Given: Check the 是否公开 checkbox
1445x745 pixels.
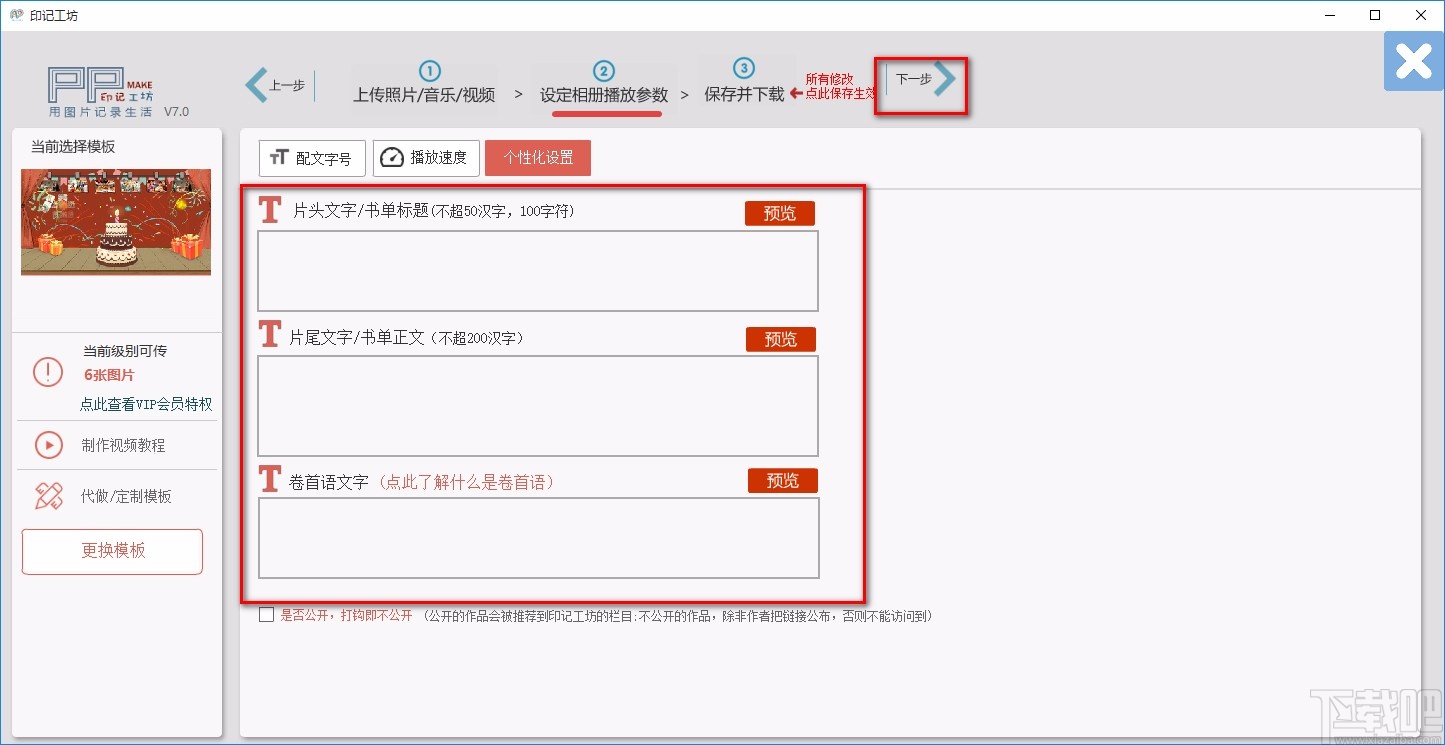Looking at the screenshot, I should point(266,614).
